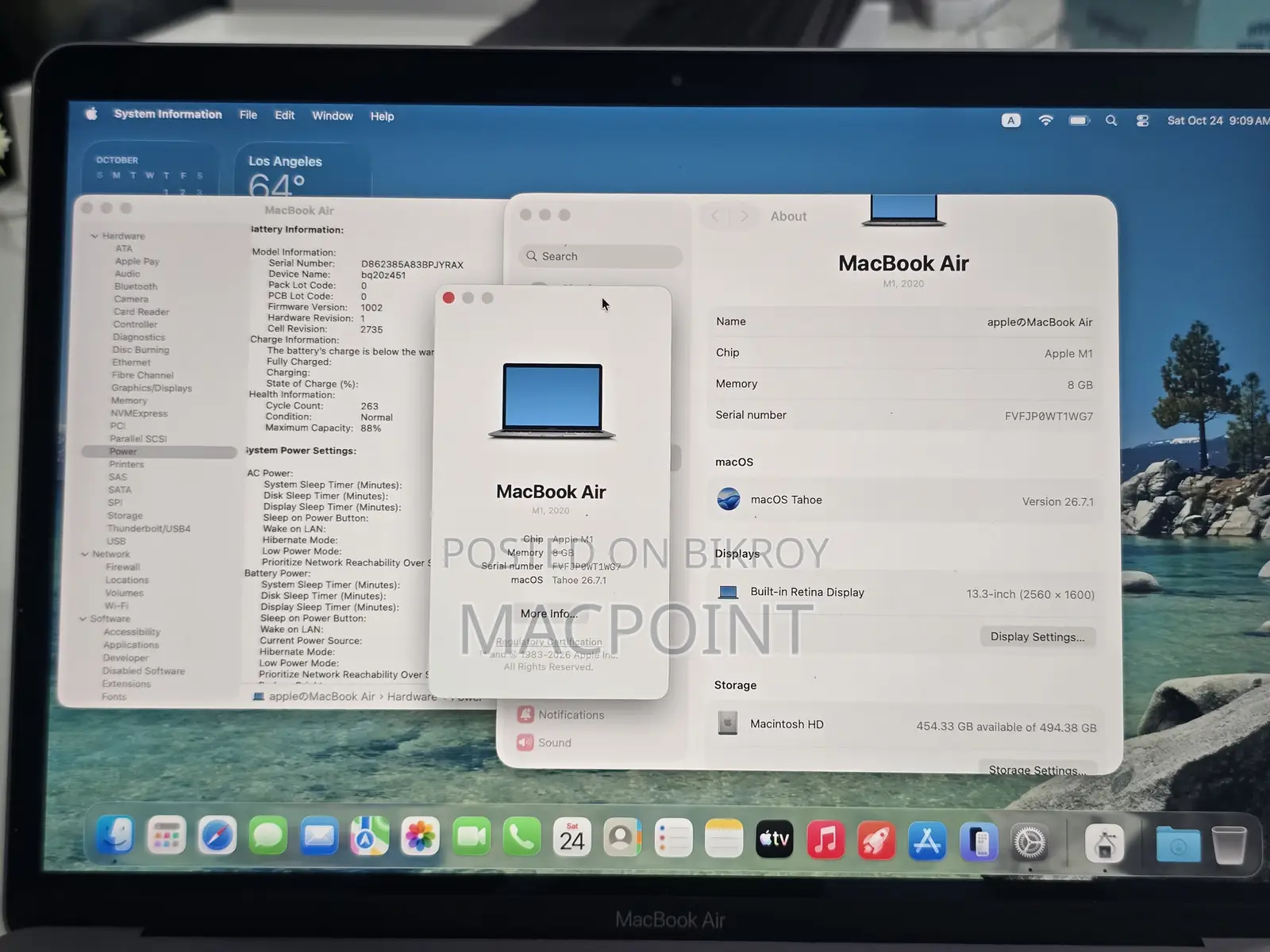Screen dimensions: 1270x952
Task: Open Mail app in the dock
Action: pyautogui.click(x=319, y=837)
